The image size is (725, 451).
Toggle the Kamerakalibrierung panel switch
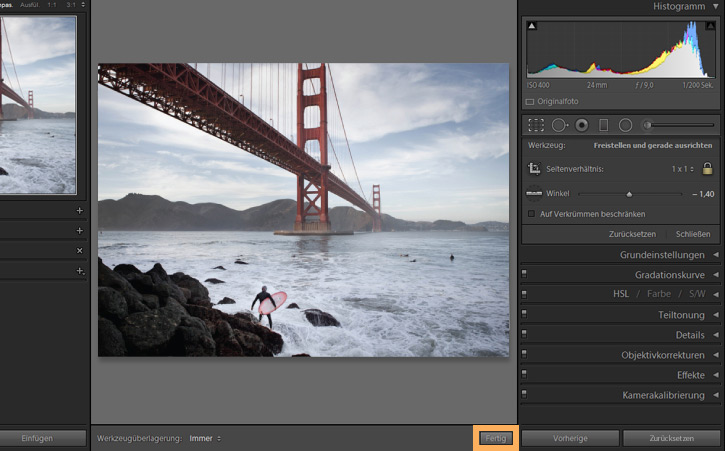pyautogui.click(x=524, y=394)
